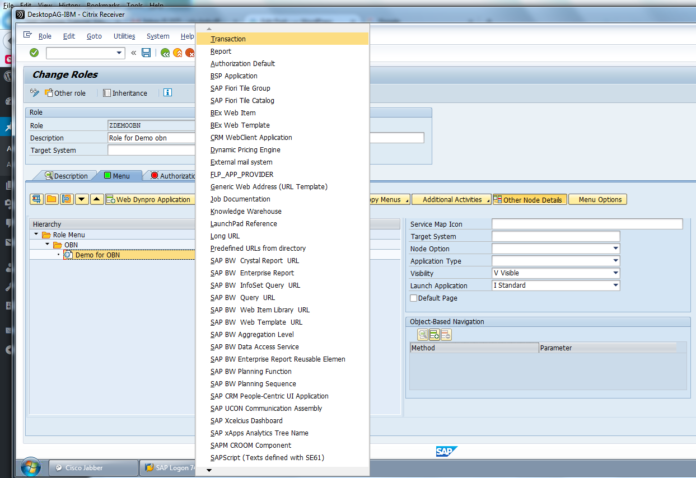The height and width of the screenshot is (478, 696).
Task: Click the Additional Activities button
Action: (451, 200)
